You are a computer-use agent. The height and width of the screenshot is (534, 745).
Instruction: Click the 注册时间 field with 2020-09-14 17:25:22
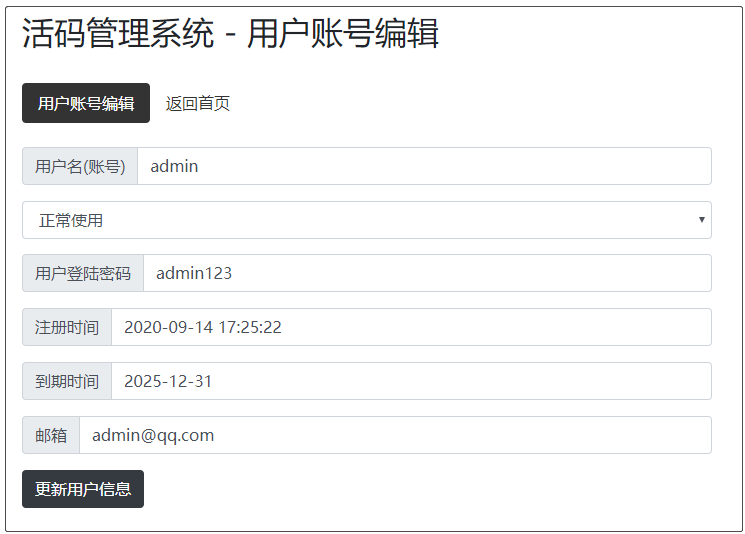[x=410, y=327]
